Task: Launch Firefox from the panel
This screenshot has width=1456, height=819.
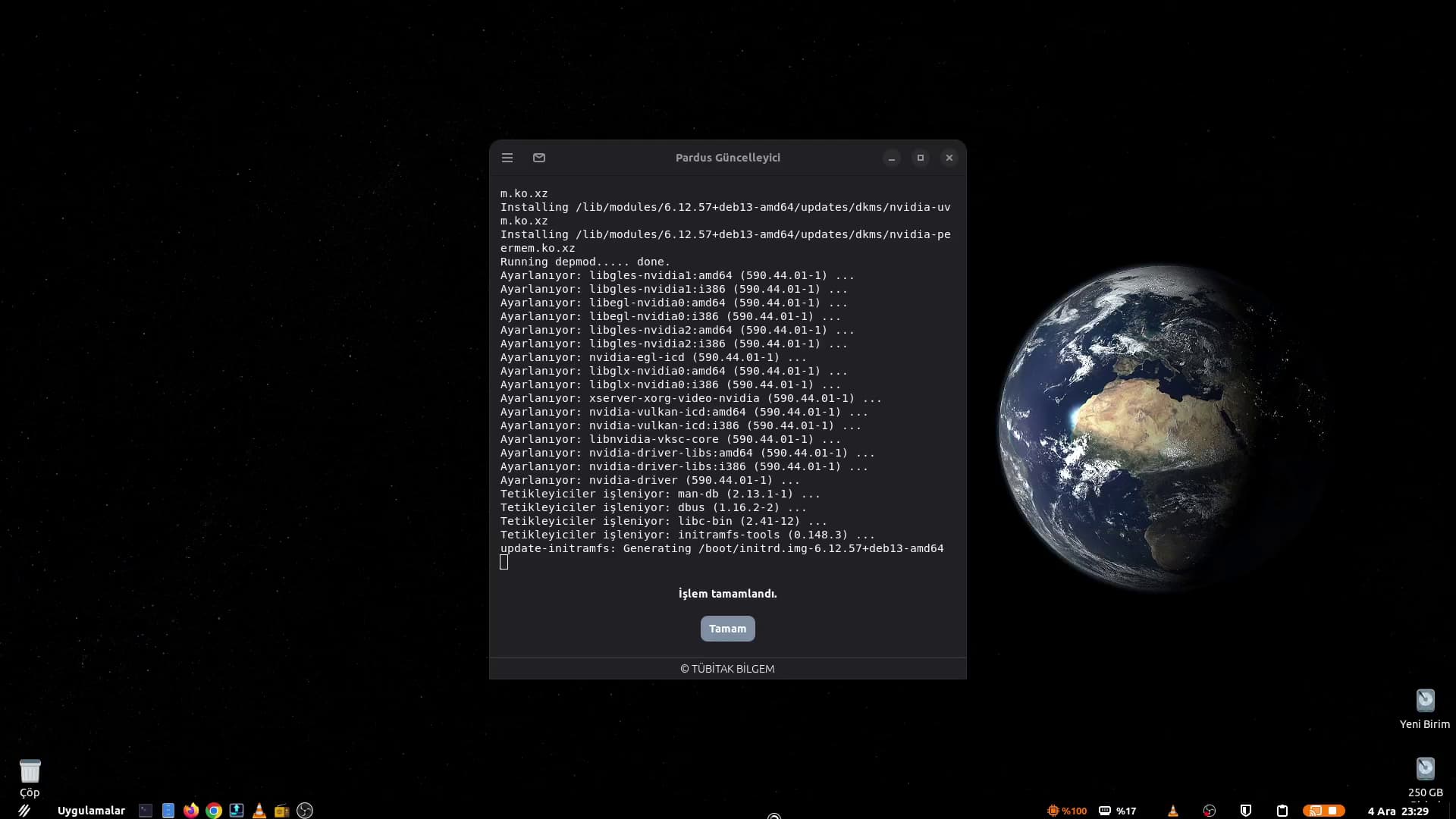Action: [x=191, y=811]
